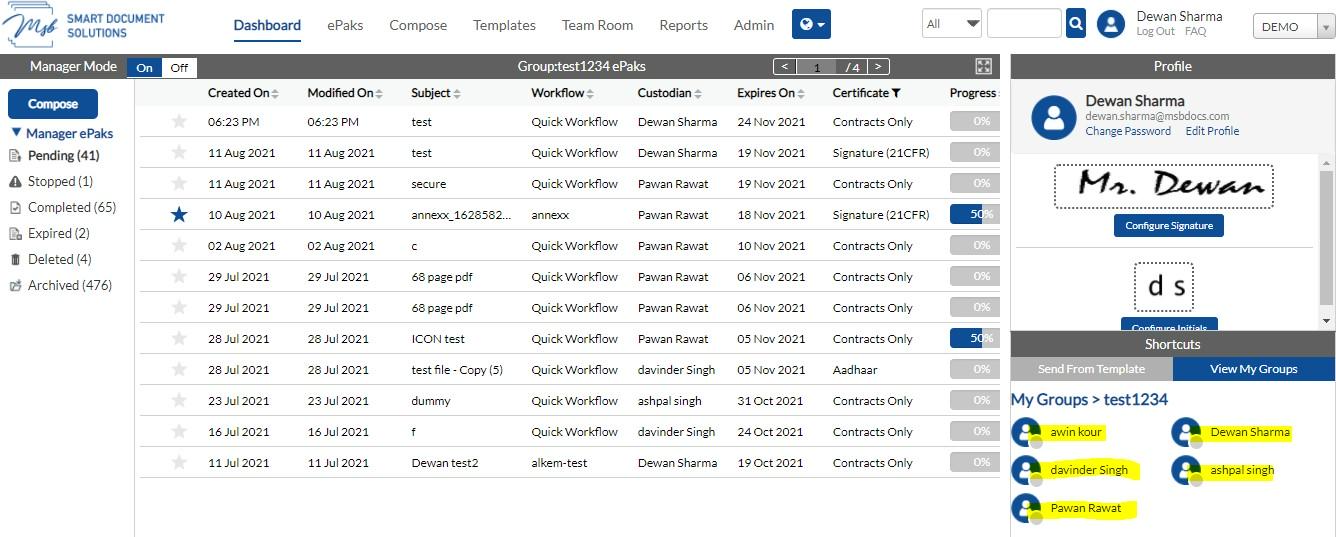Viewport: 1336px width, 537px height.
Task: Open the Admin tab
Action: point(754,25)
